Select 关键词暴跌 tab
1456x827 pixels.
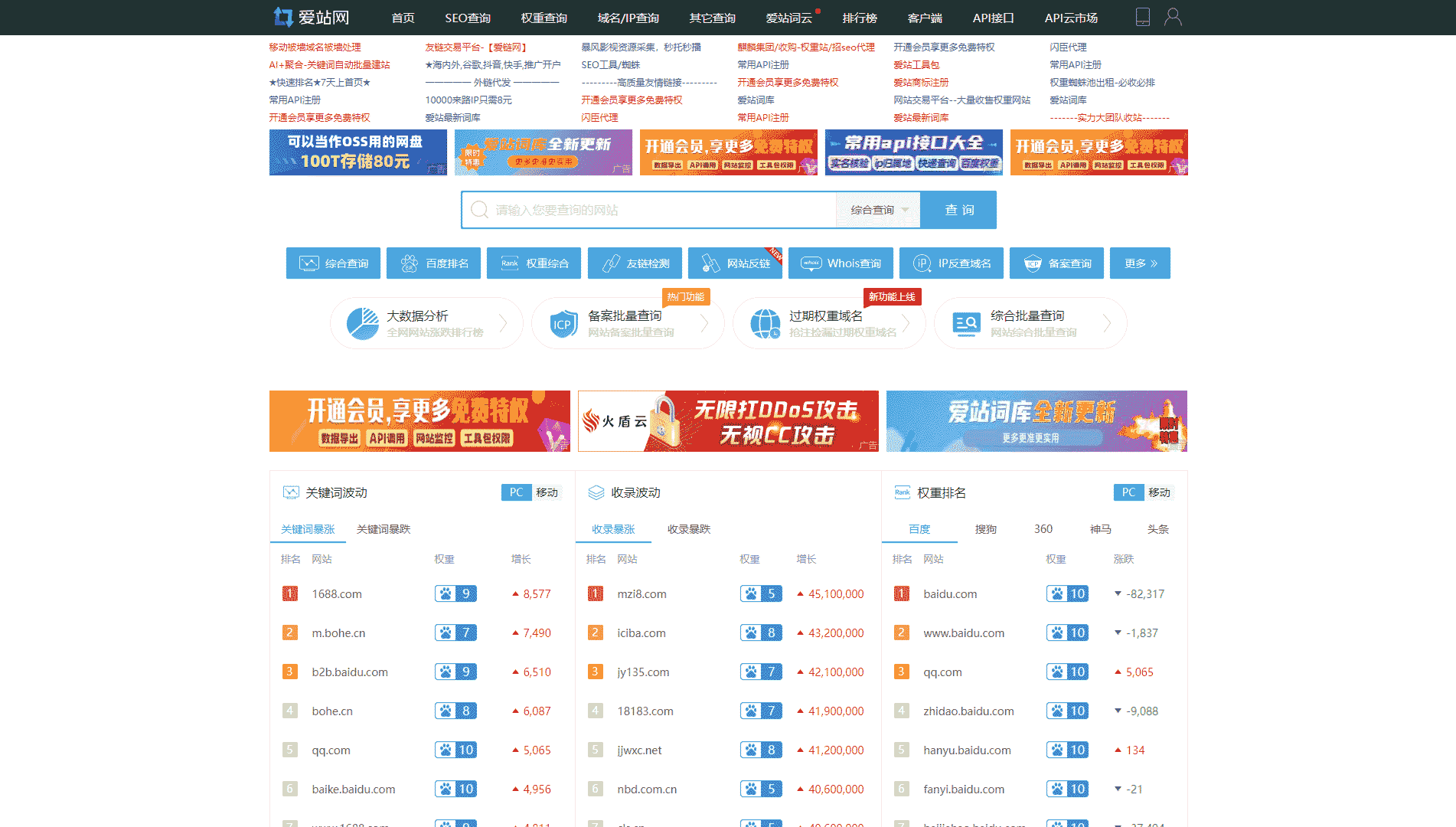click(384, 529)
